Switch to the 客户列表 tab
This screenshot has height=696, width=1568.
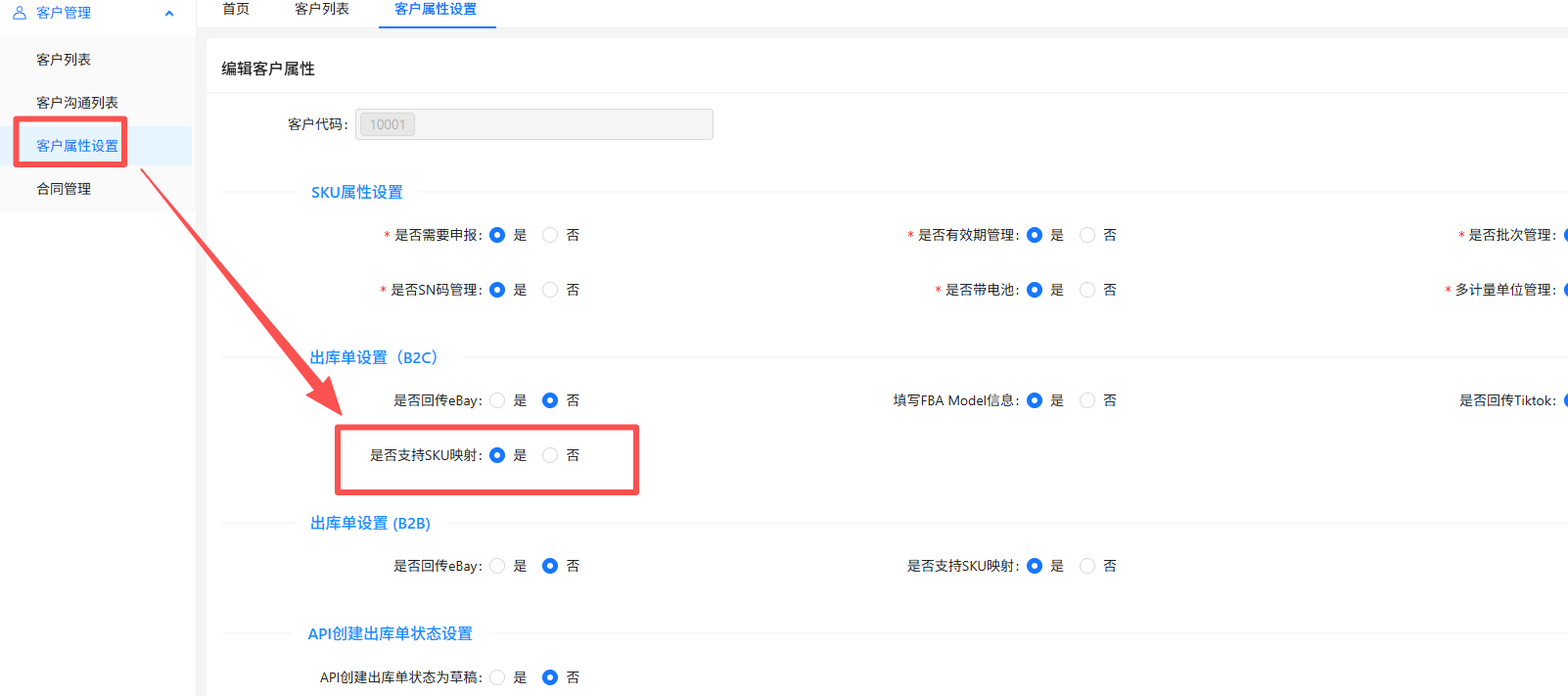pyautogui.click(x=322, y=10)
